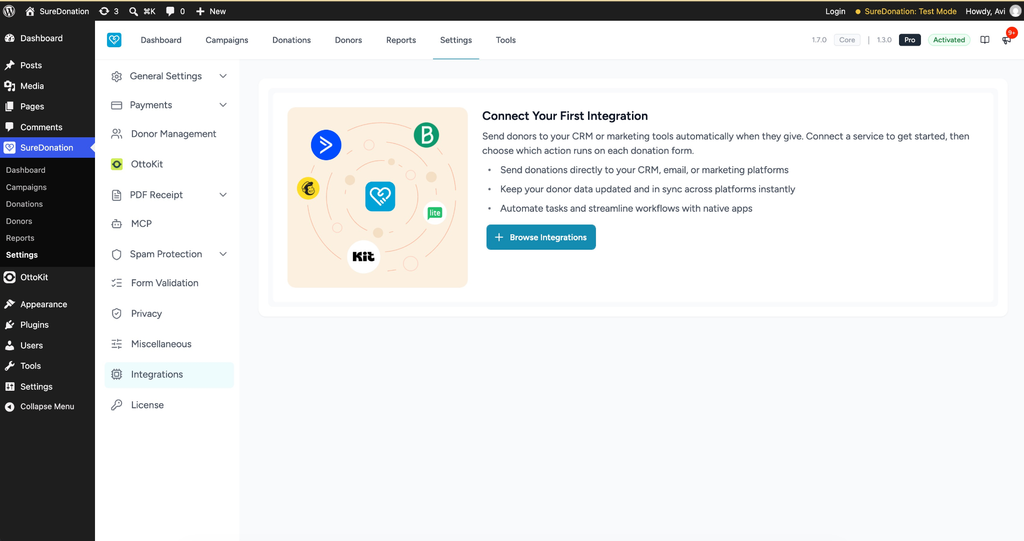Image resolution: width=1024 pixels, height=541 pixels.
Task: Click the Spam Protection shield icon
Action: [116, 254]
